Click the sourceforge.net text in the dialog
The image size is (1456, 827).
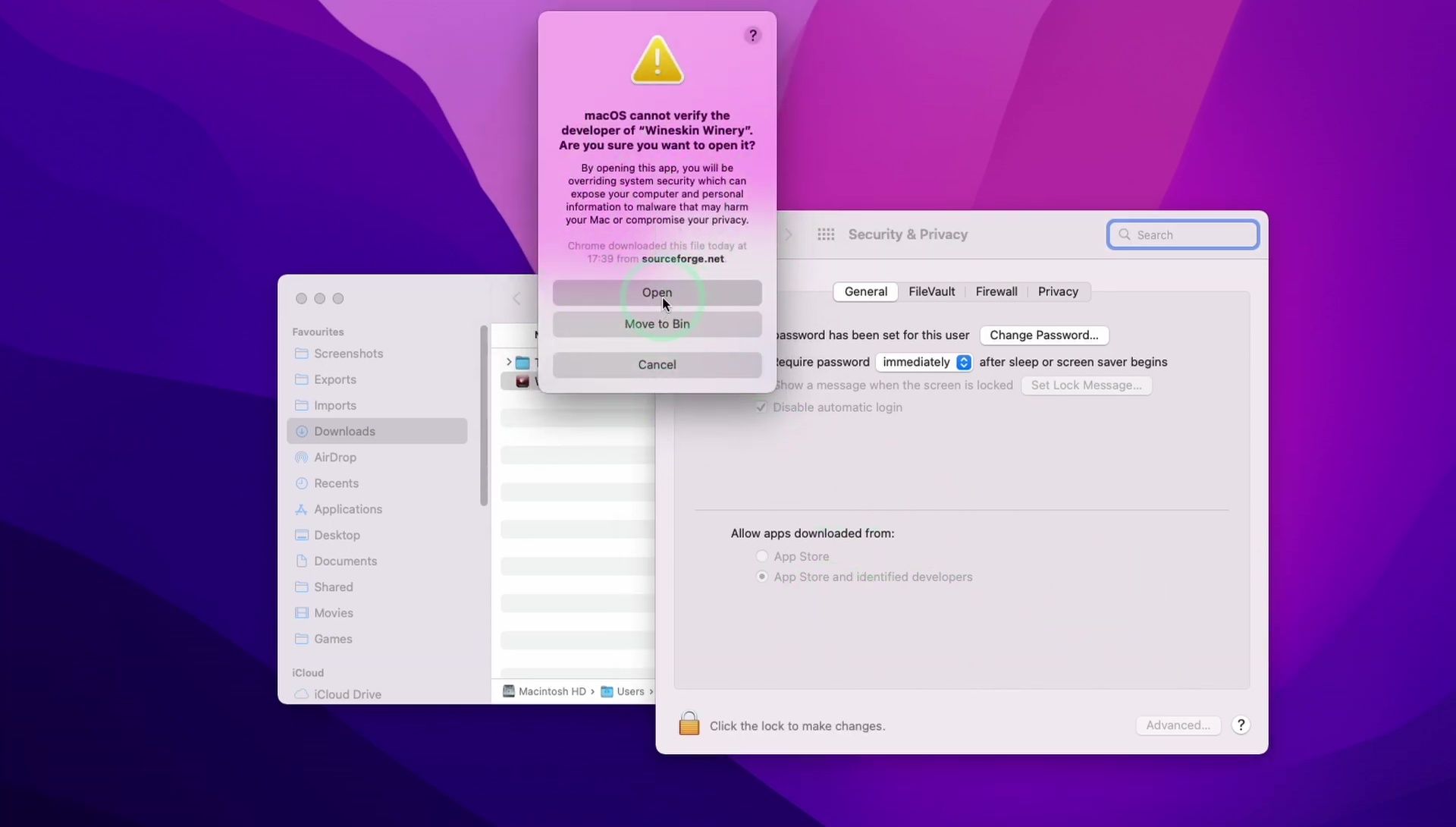click(682, 259)
